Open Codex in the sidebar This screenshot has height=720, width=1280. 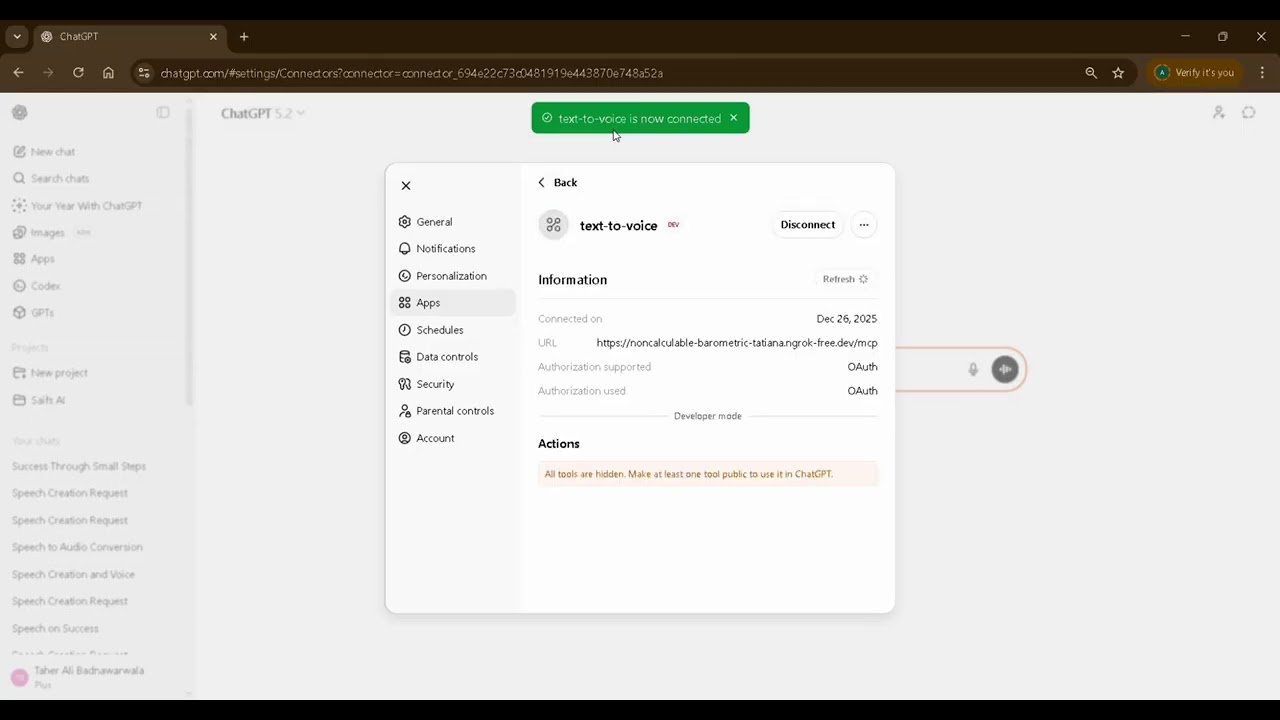click(x=36, y=286)
